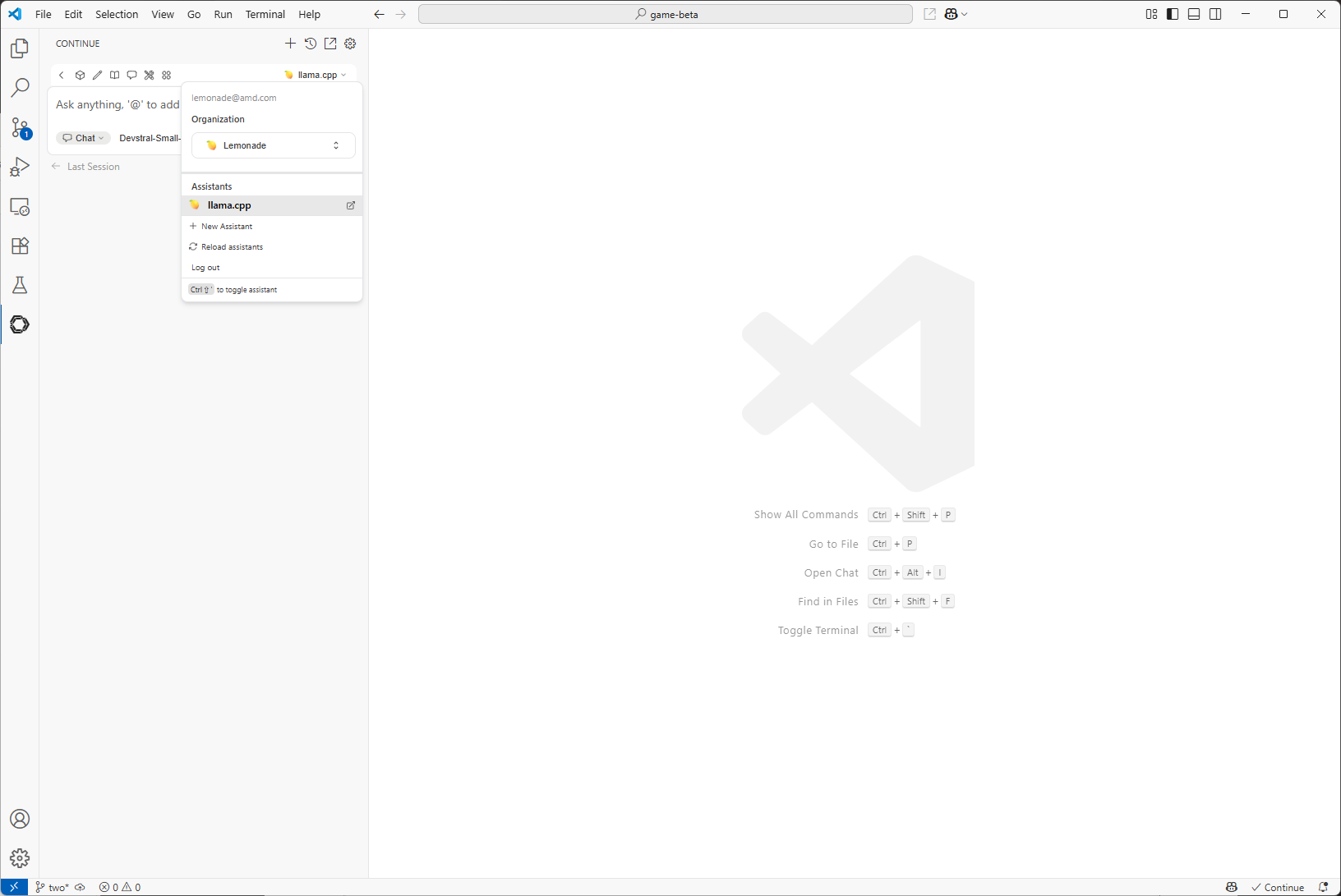1341x896 pixels.
Task: Open the Rules pencil icon
Action: click(x=97, y=75)
